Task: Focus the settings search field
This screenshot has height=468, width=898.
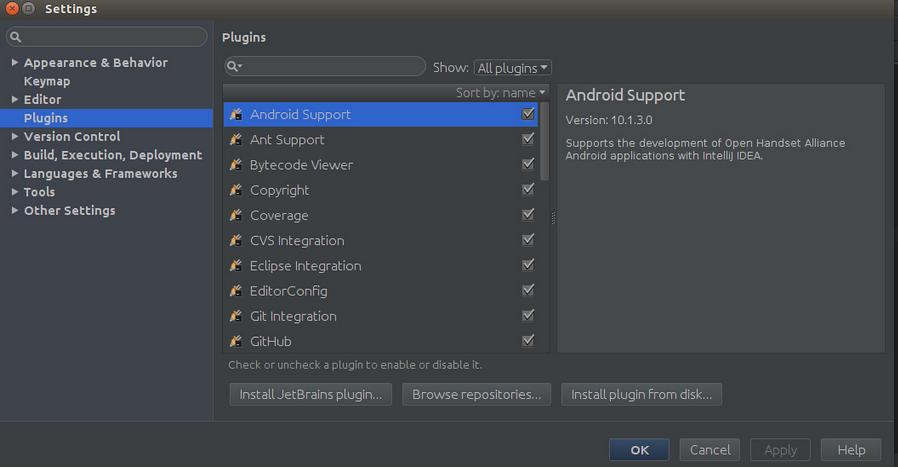Action: 107,37
